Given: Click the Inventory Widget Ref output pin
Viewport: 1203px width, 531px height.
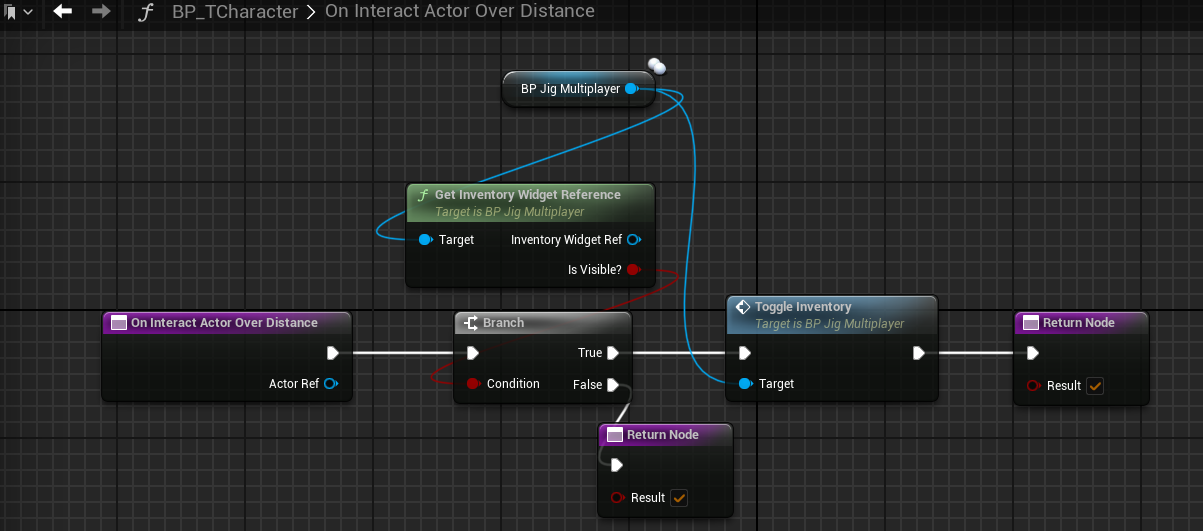Looking at the screenshot, I should pos(634,240).
